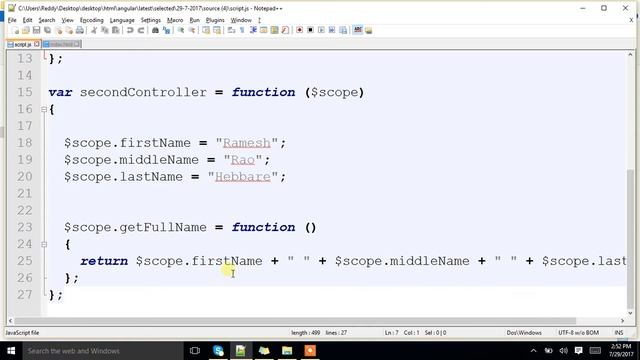The height and width of the screenshot is (360, 640).
Task: Toggle Show All Characters pilcrow icon
Action: 242,30
